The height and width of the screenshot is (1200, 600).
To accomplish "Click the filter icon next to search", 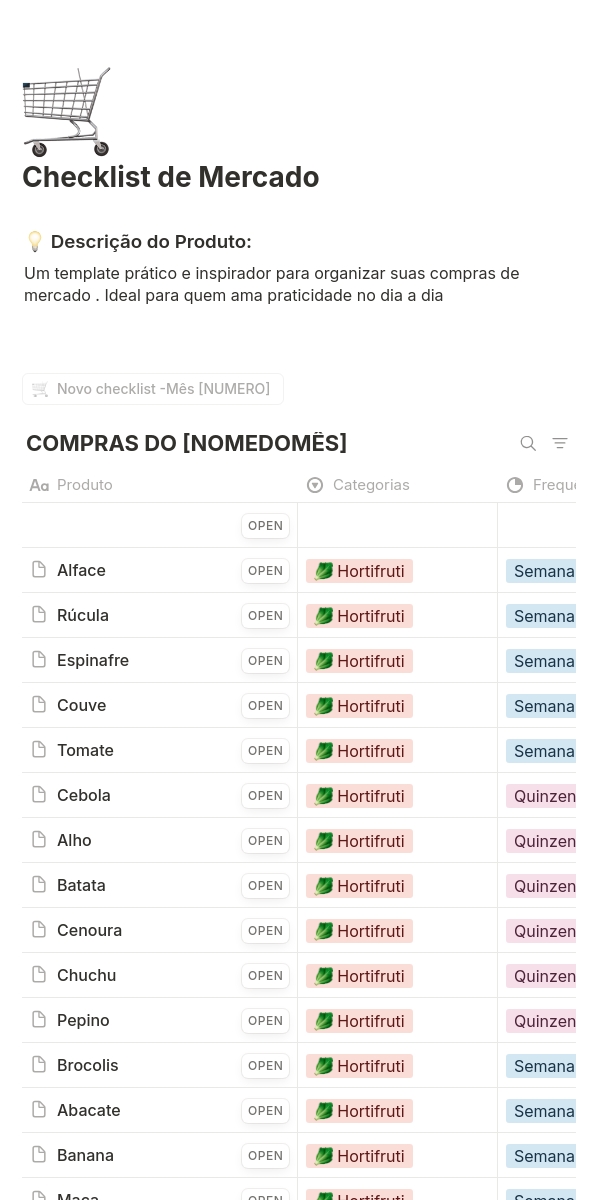I will tap(560, 443).
